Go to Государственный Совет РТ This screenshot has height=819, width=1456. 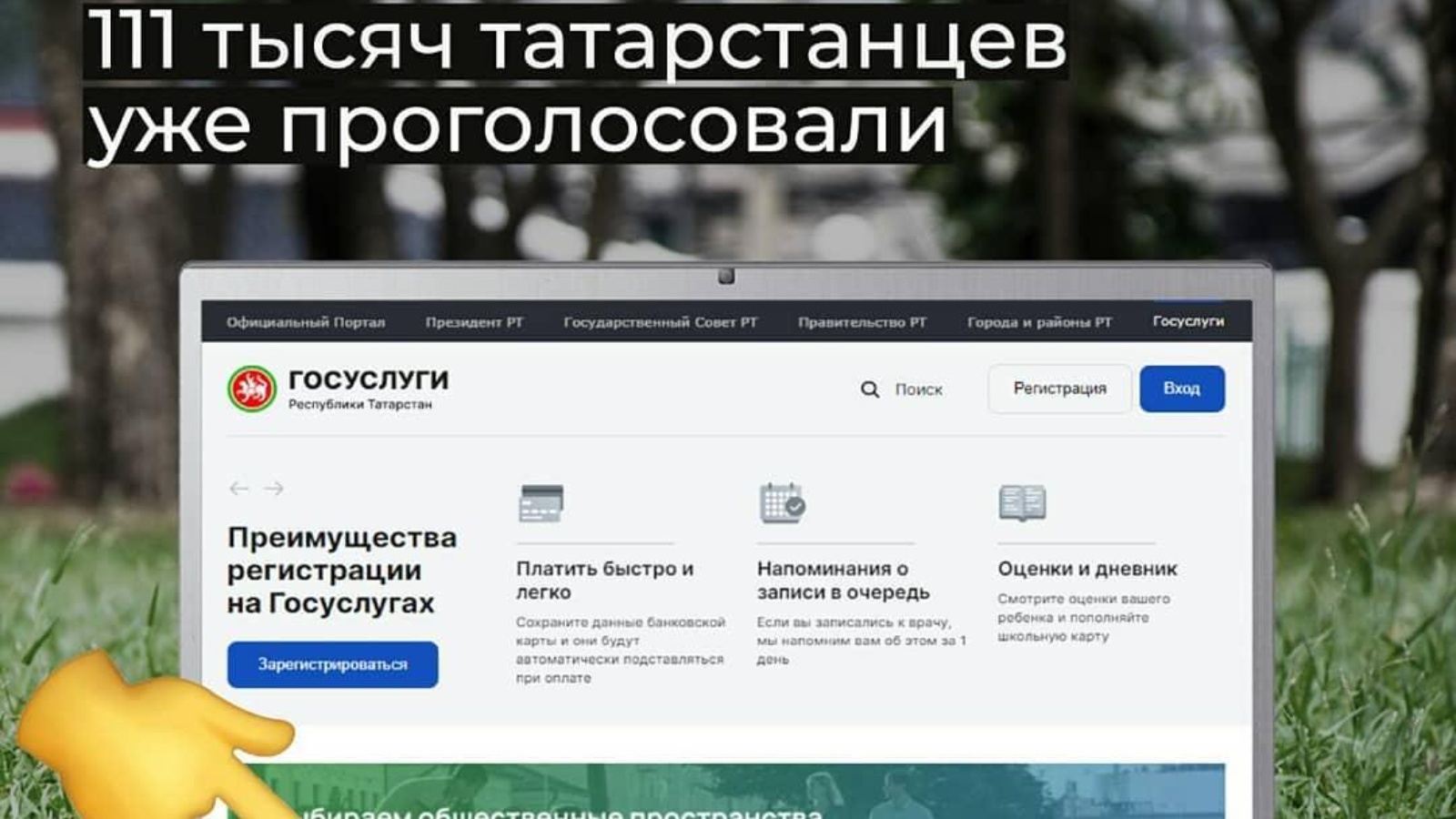660,322
